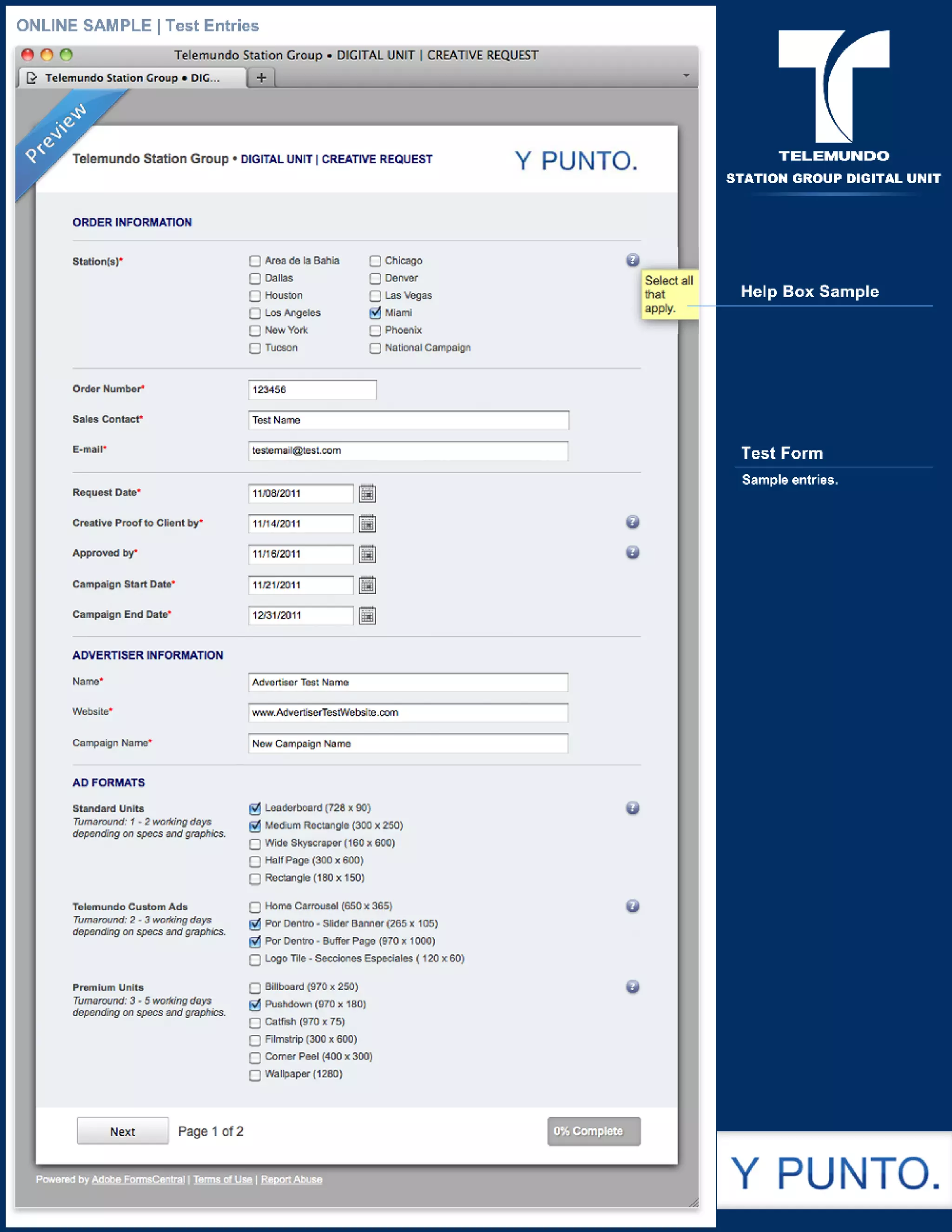Check the National Campaign station
This screenshot has width=952, height=1232.
point(375,348)
